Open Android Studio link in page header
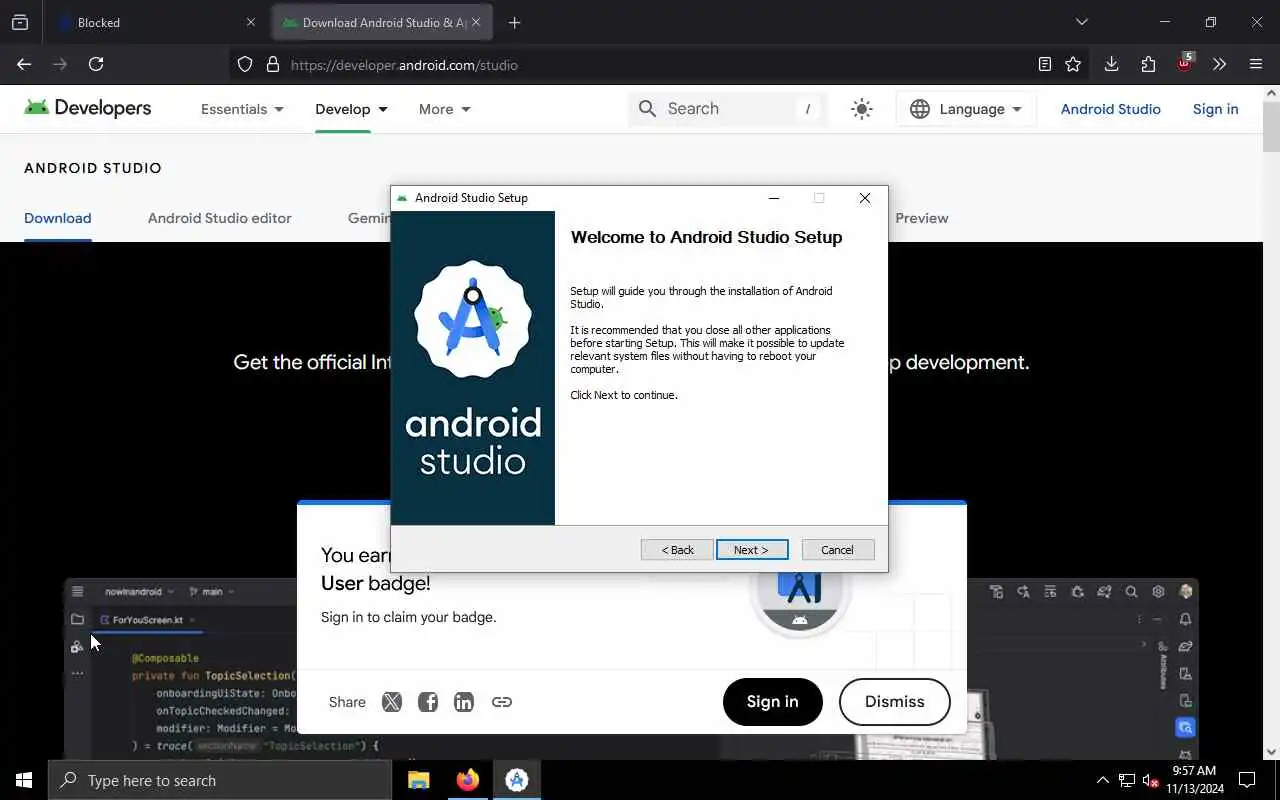 click(1110, 109)
